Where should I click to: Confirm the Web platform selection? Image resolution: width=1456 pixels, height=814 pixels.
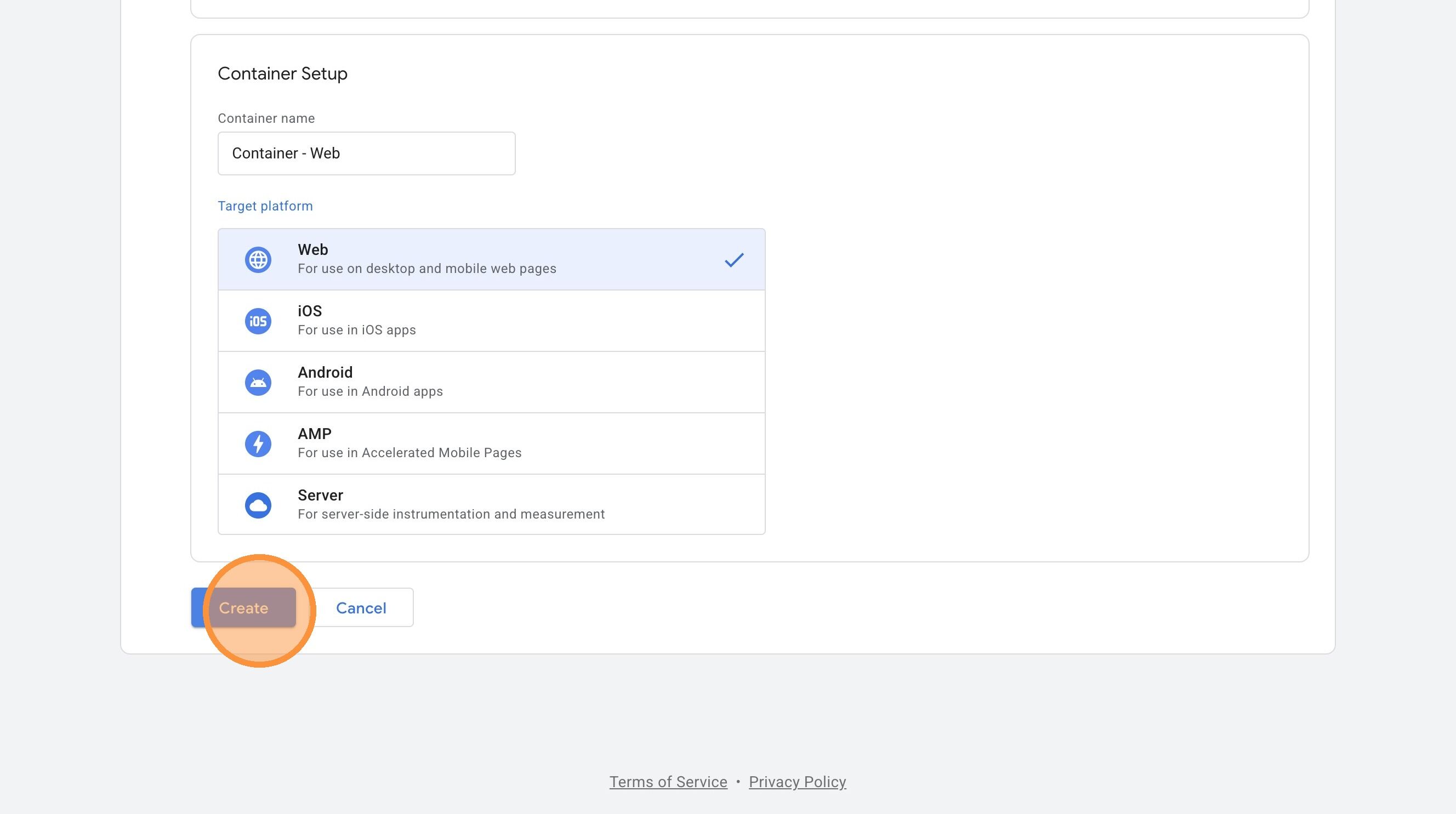point(491,259)
